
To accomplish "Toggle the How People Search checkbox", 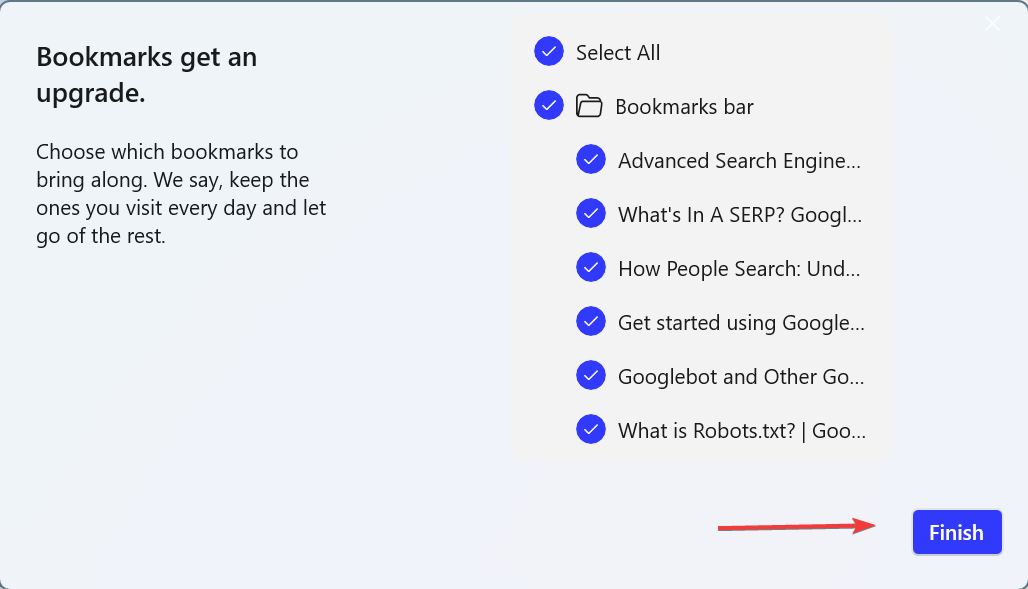I will [591, 268].
